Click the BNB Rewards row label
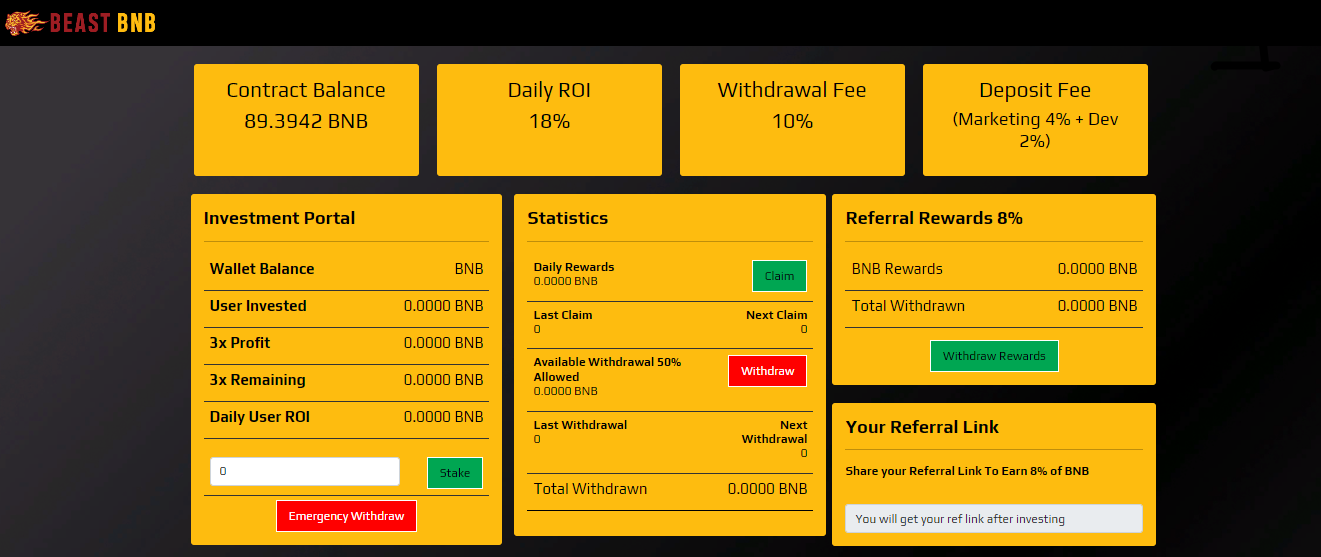Screen dimensions: 1321x557 point(897,269)
